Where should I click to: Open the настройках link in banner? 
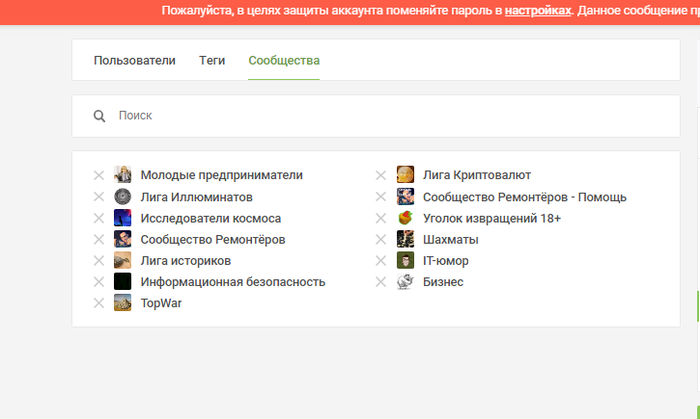tap(538, 10)
